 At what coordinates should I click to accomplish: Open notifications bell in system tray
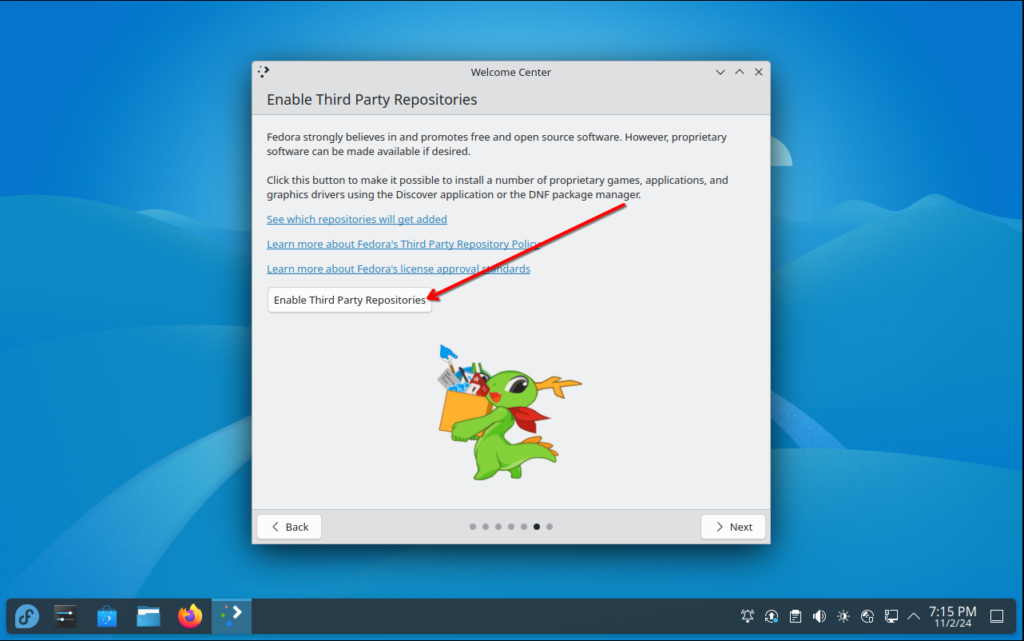click(x=747, y=616)
